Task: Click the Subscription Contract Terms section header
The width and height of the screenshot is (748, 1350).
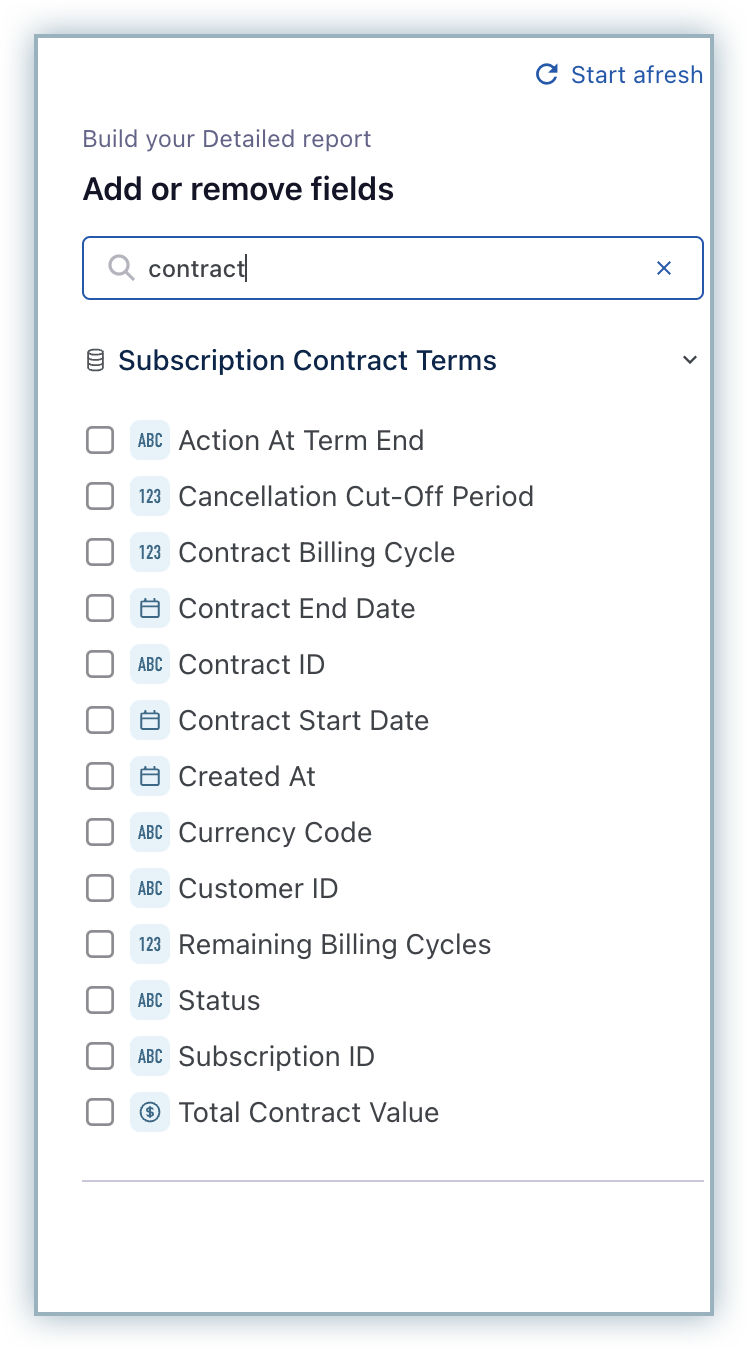Action: click(x=307, y=360)
